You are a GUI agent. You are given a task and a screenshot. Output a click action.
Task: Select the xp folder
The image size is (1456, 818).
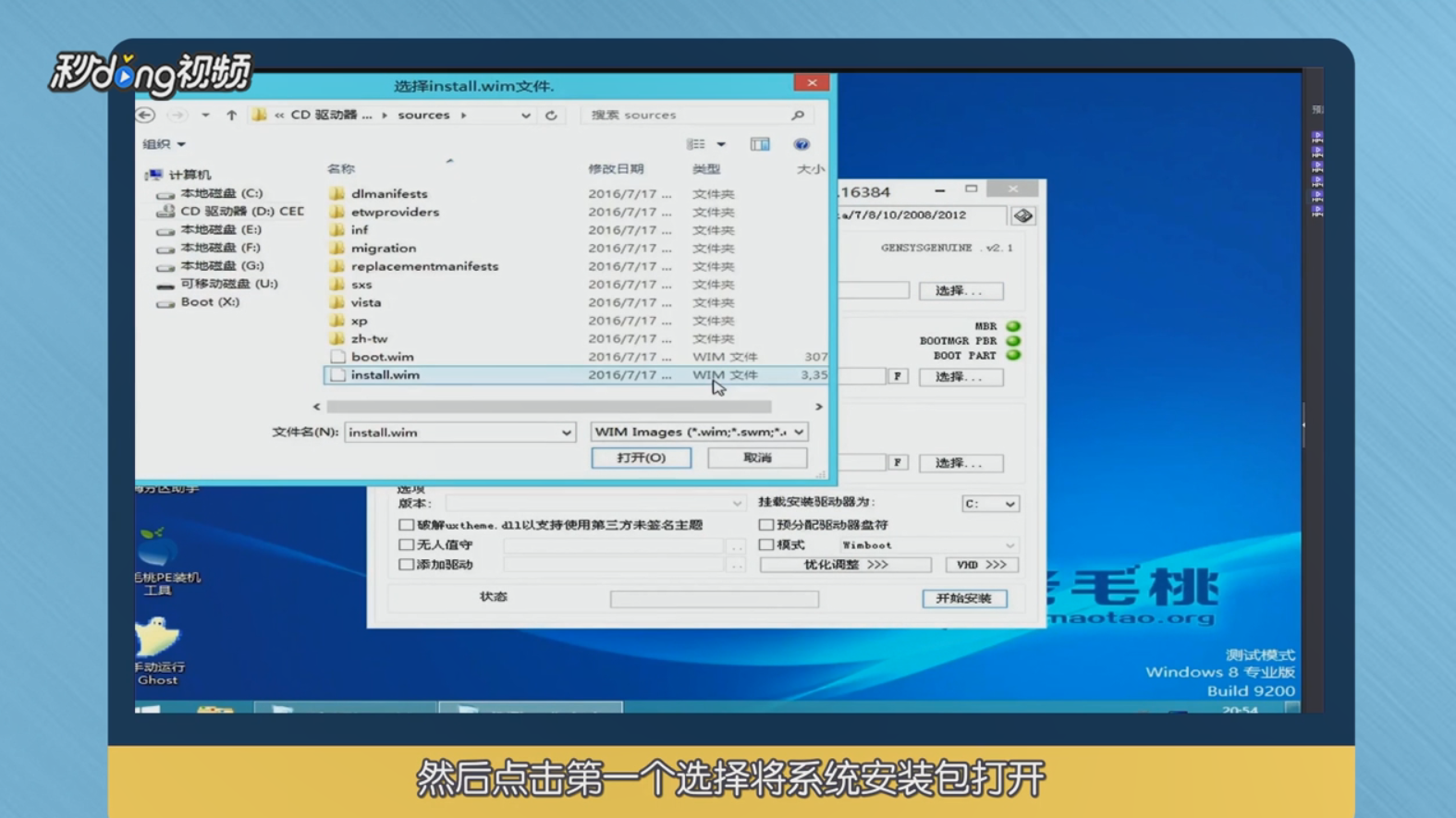coord(359,321)
